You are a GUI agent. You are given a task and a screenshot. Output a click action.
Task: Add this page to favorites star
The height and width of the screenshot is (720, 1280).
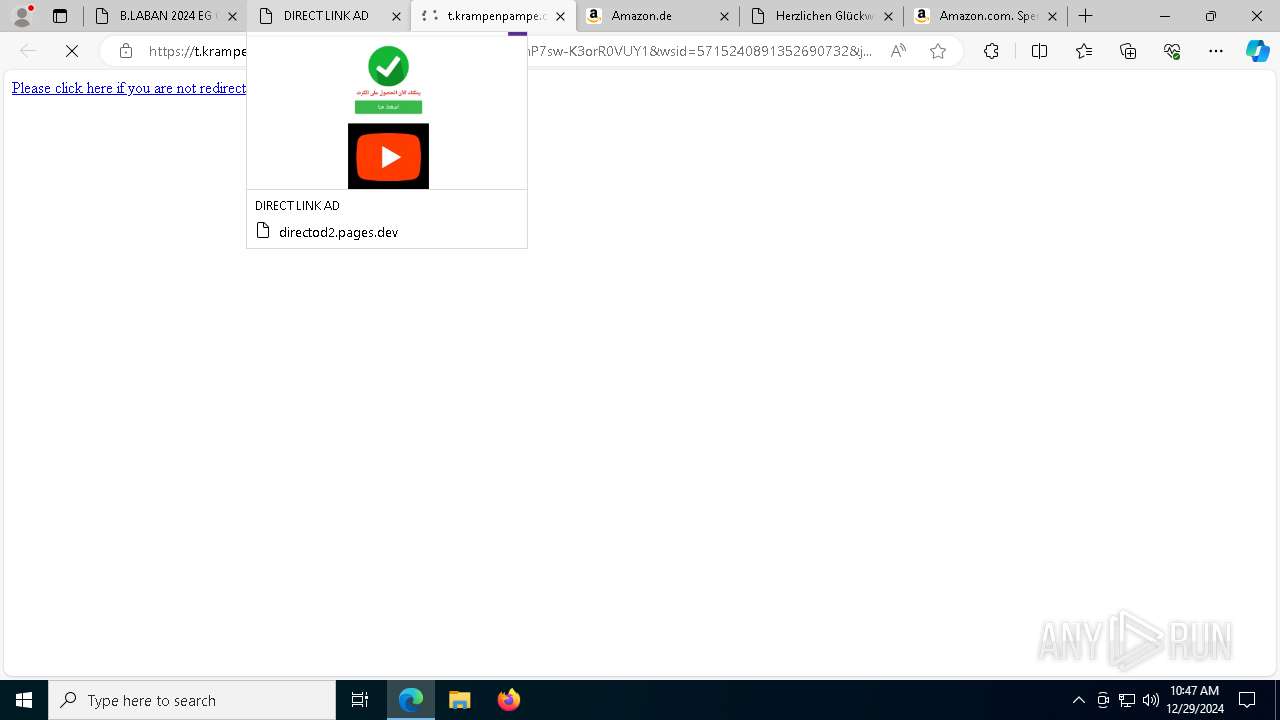pyautogui.click(x=938, y=51)
